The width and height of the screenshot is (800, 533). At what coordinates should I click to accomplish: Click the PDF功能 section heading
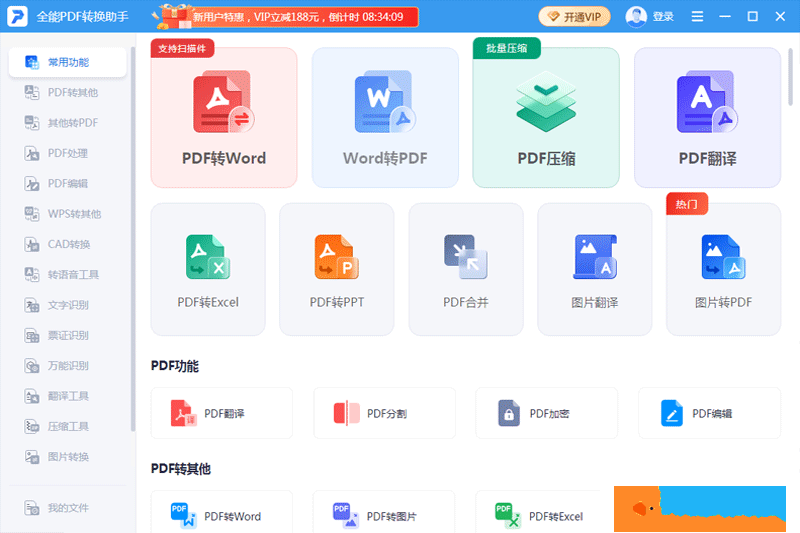pos(174,366)
